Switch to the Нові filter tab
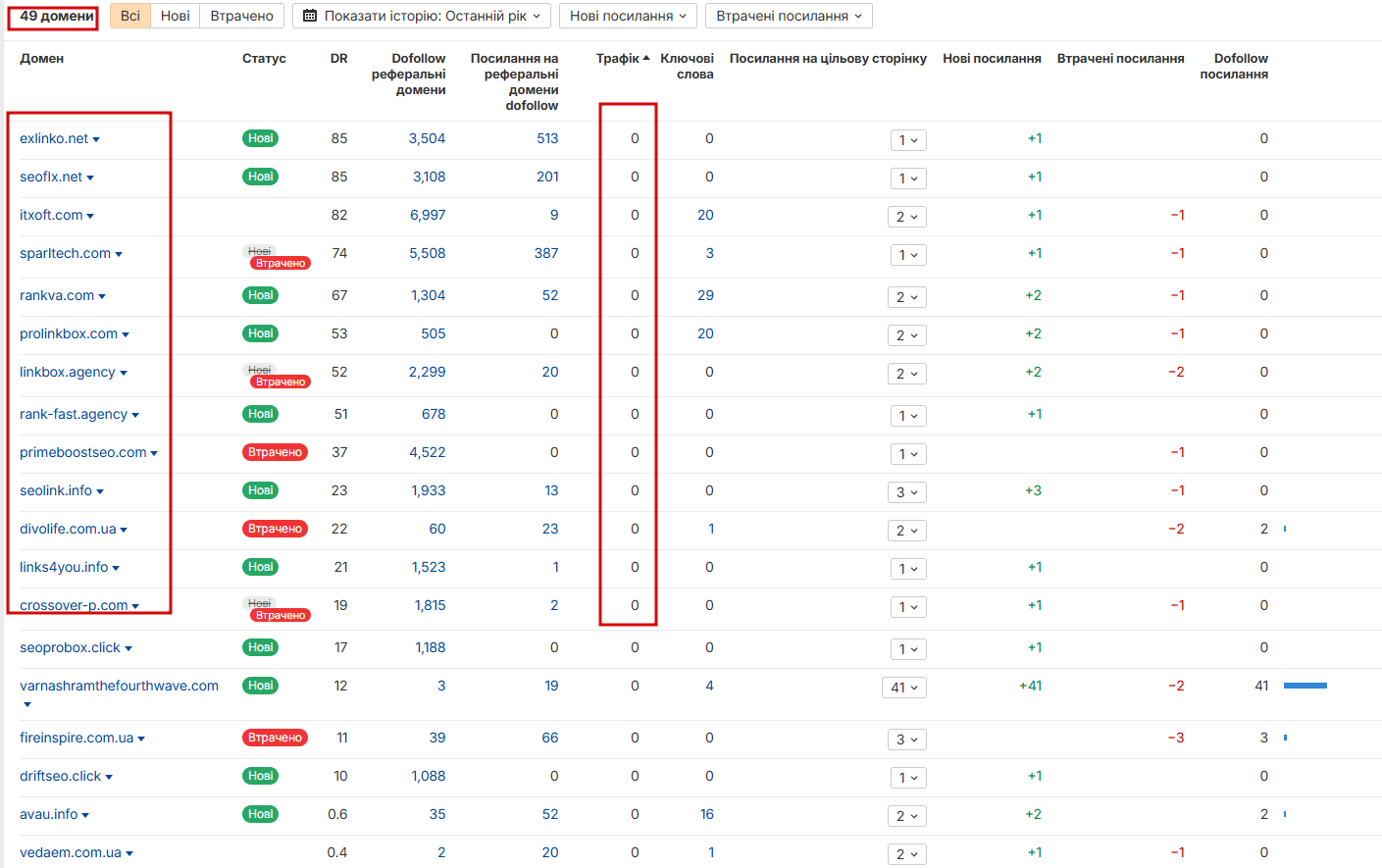The width and height of the screenshot is (1382, 868). (176, 16)
